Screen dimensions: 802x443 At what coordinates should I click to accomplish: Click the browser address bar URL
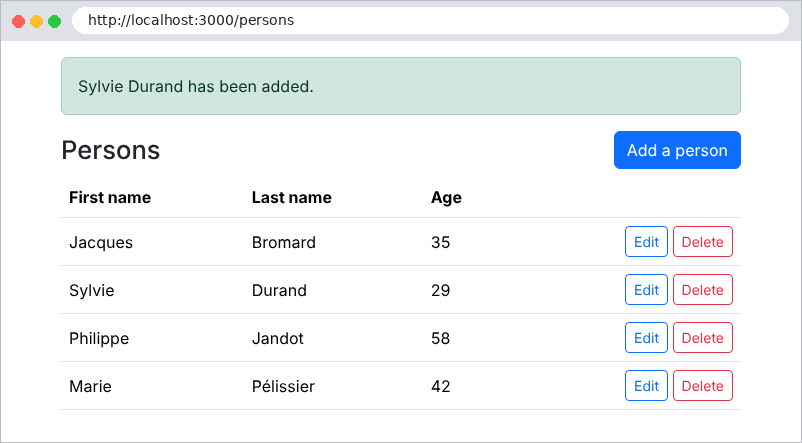click(191, 20)
